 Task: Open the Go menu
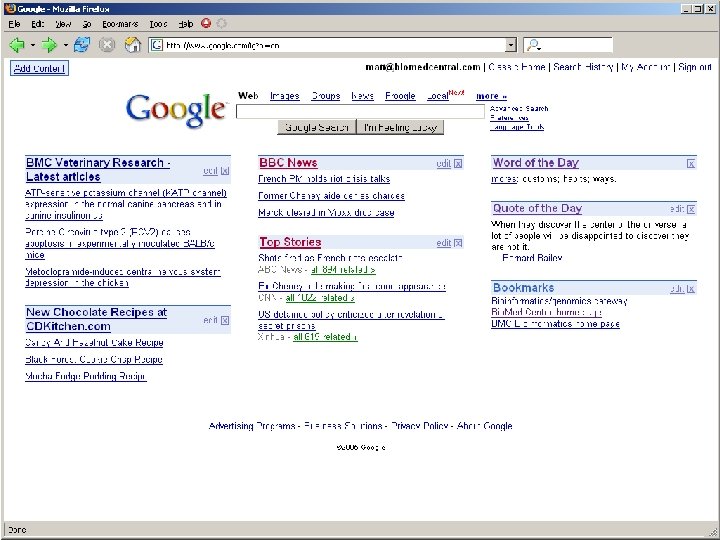point(87,24)
